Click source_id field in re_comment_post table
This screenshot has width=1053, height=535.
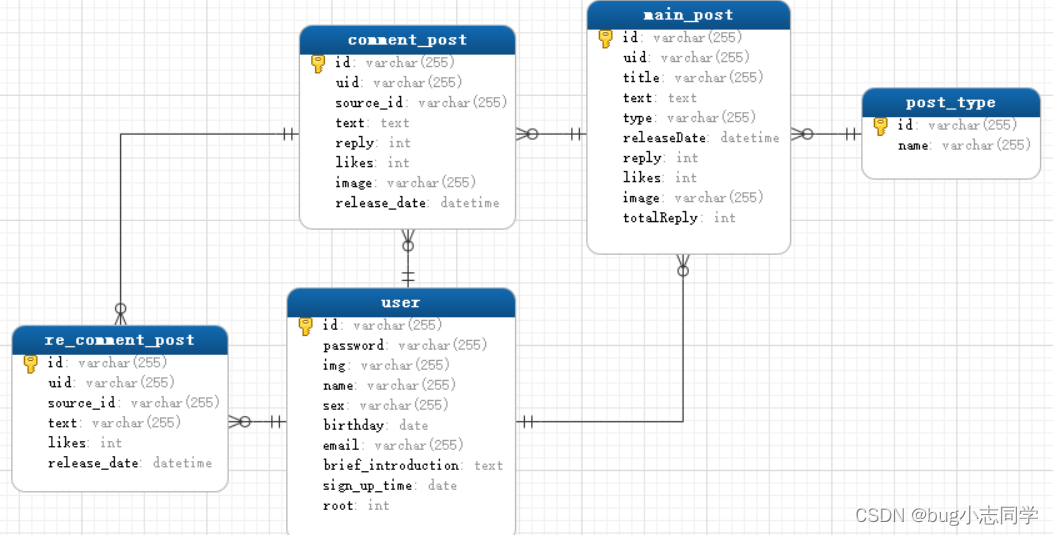(x=134, y=403)
